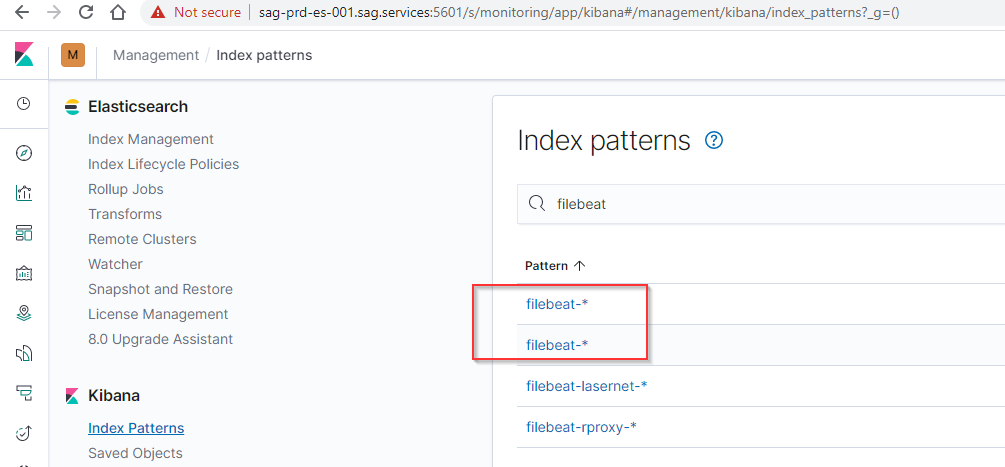Open the filebeat-rproxy-* index pattern
This screenshot has width=1005, height=467.
coord(582,427)
